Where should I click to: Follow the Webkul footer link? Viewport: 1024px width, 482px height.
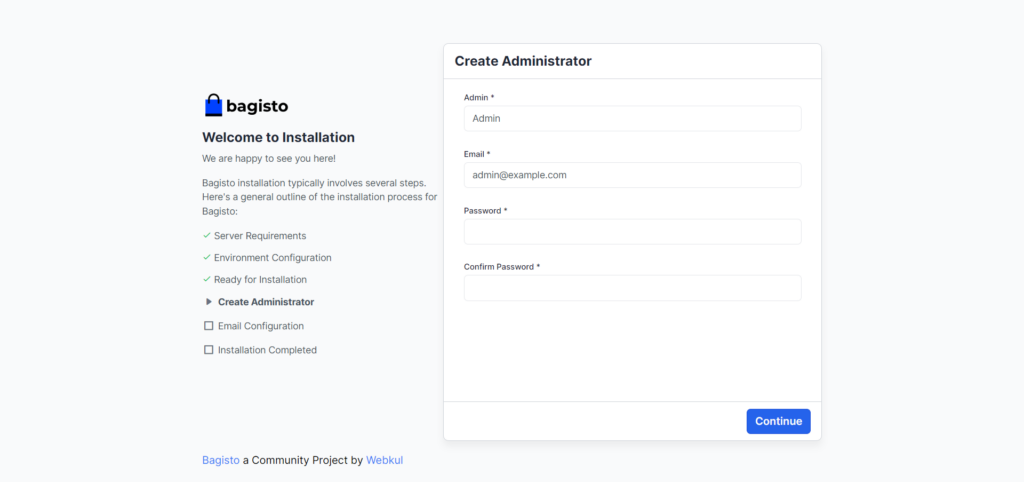pyautogui.click(x=384, y=460)
